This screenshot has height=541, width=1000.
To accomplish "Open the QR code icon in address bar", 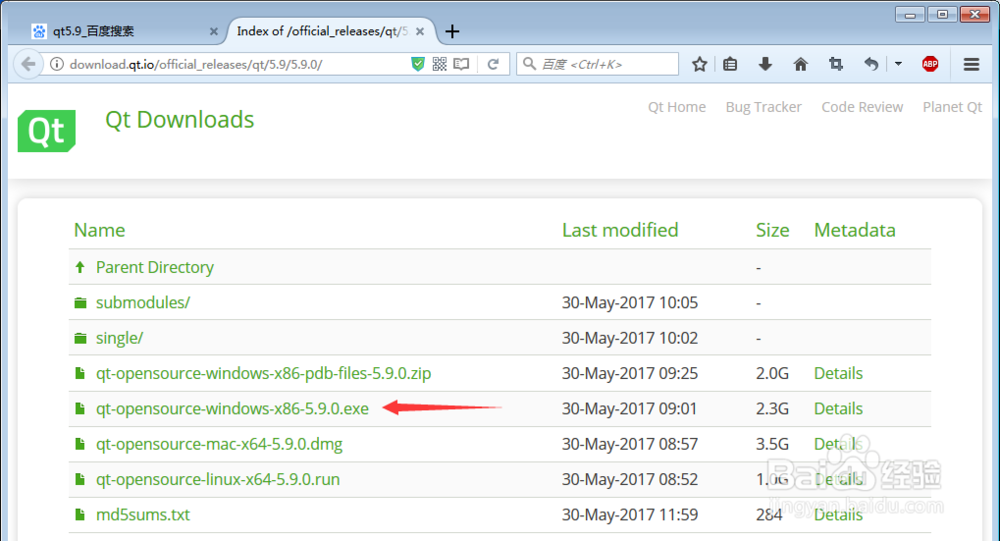I will pyautogui.click(x=439, y=64).
